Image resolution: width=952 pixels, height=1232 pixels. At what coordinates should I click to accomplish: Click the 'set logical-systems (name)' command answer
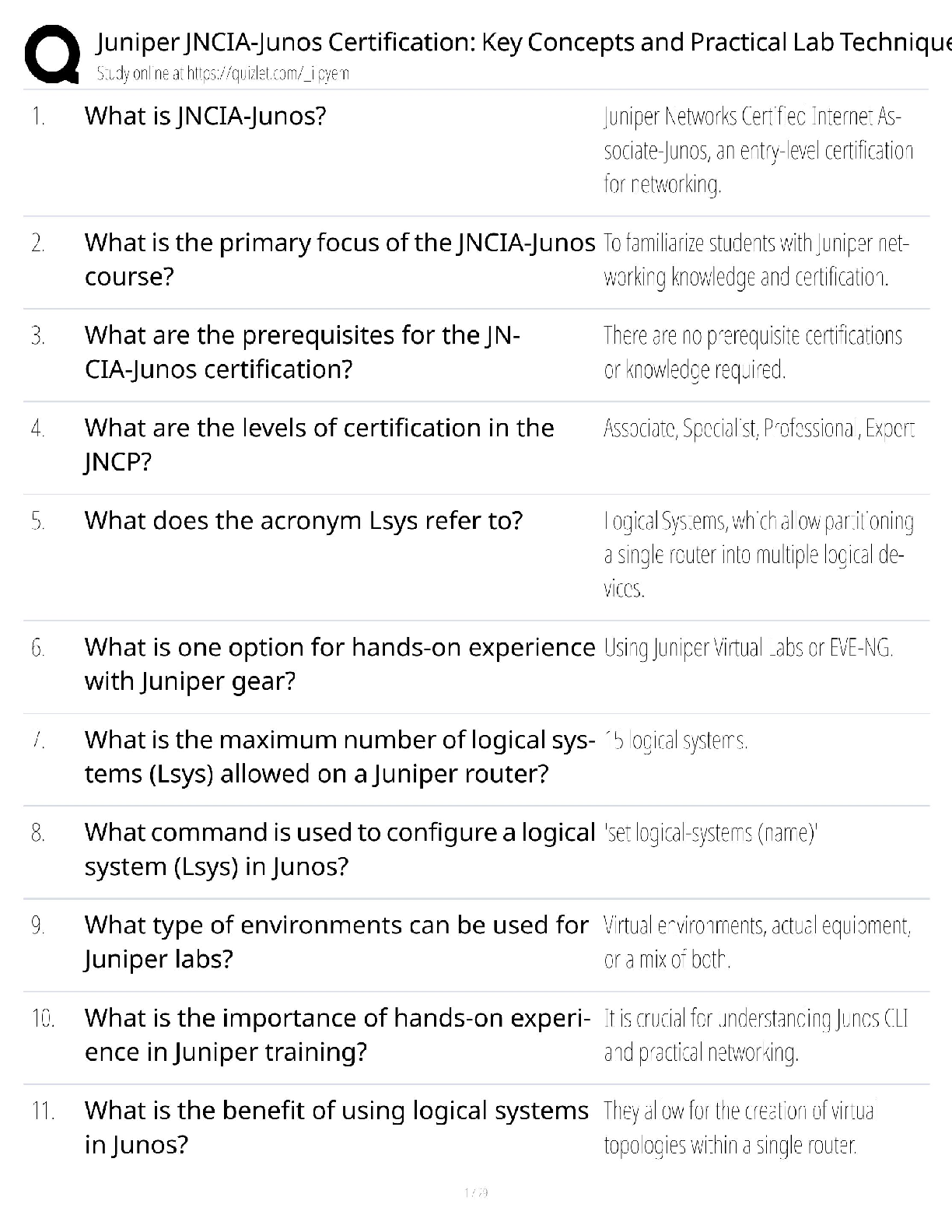(710, 833)
